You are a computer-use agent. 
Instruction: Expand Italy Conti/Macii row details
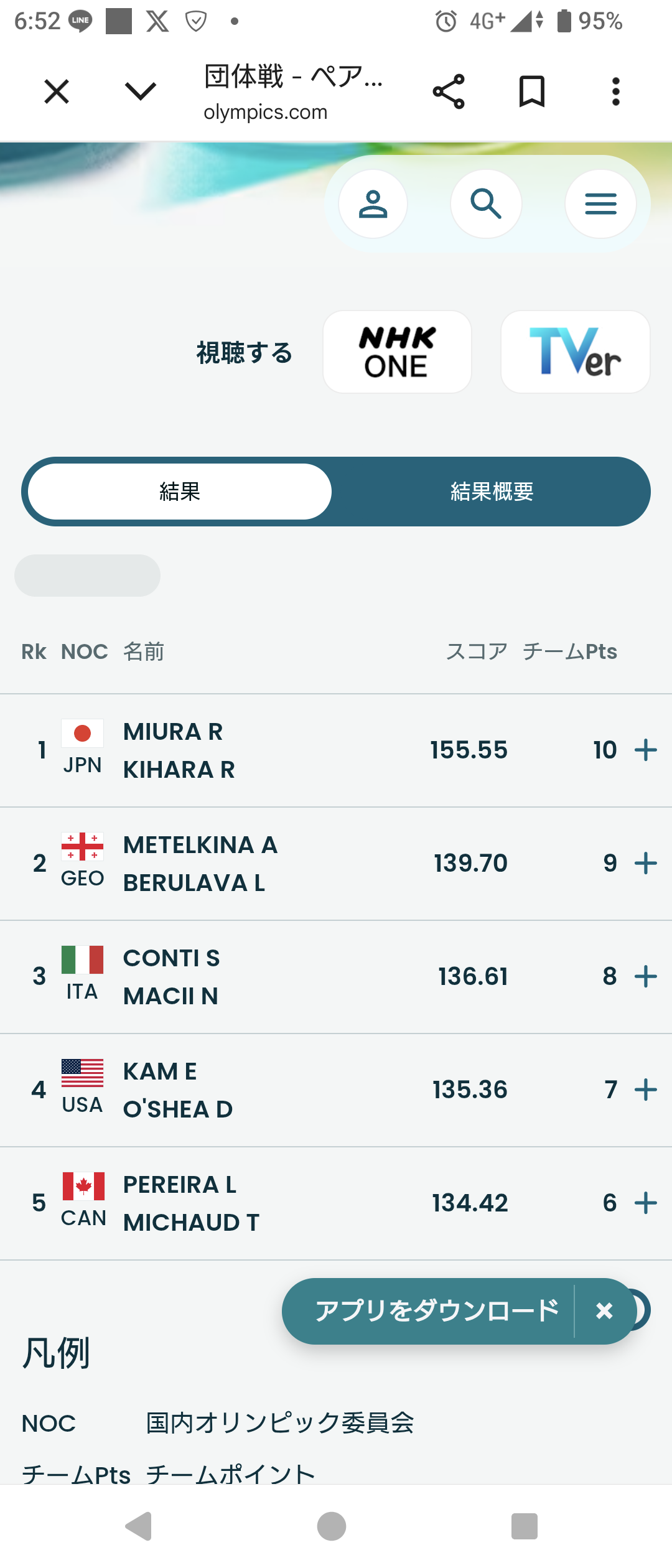point(645,977)
